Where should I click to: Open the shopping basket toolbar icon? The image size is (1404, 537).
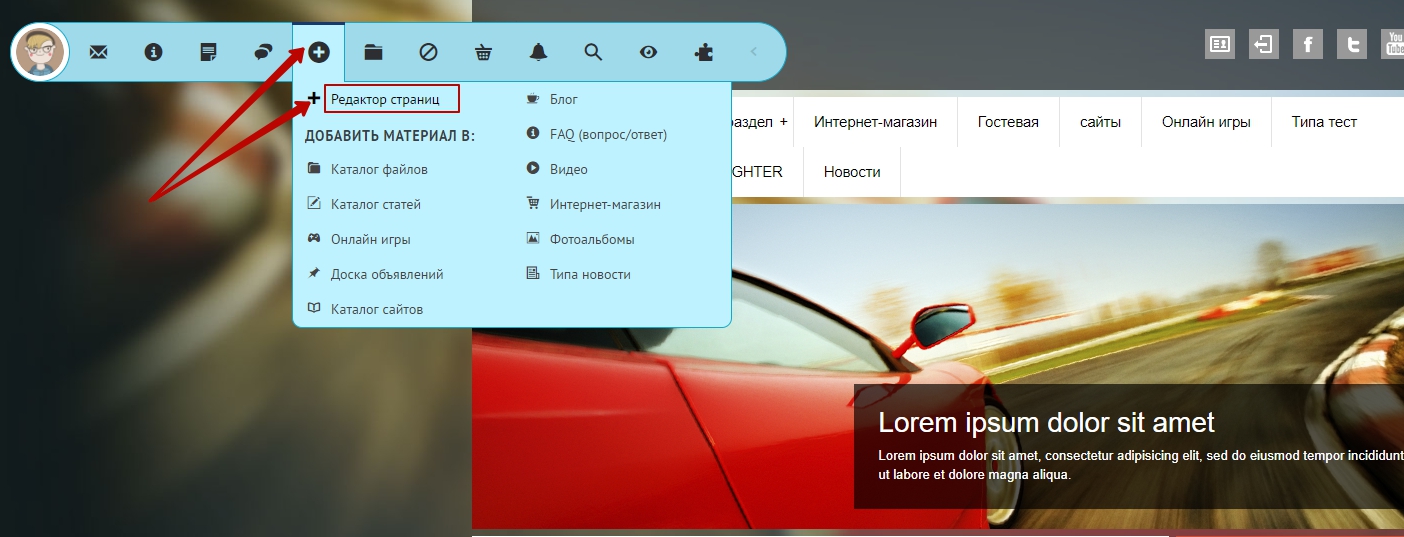[x=483, y=52]
